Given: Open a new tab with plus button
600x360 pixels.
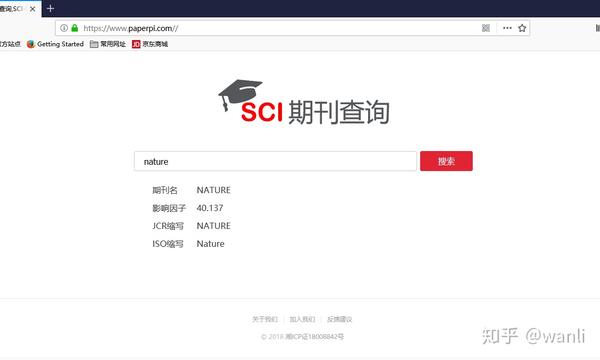Looking at the screenshot, I should [50, 8].
